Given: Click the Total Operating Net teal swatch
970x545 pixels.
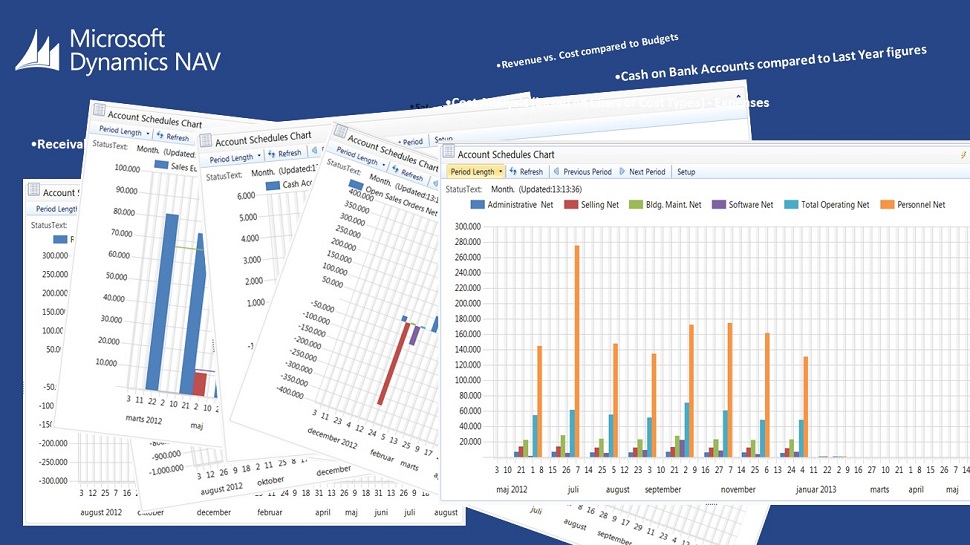Looking at the screenshot, I should (x=791, y=204).
